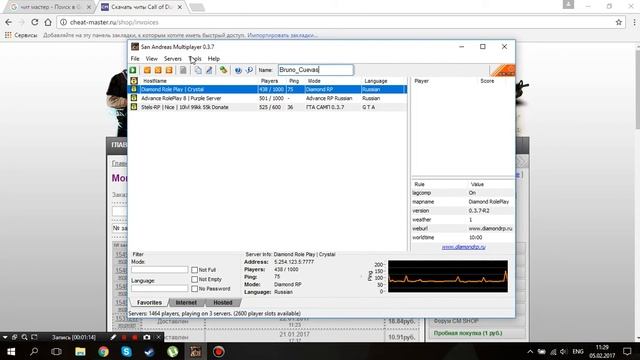
Task: Reload the Chrome page
Action: [35, 22]
